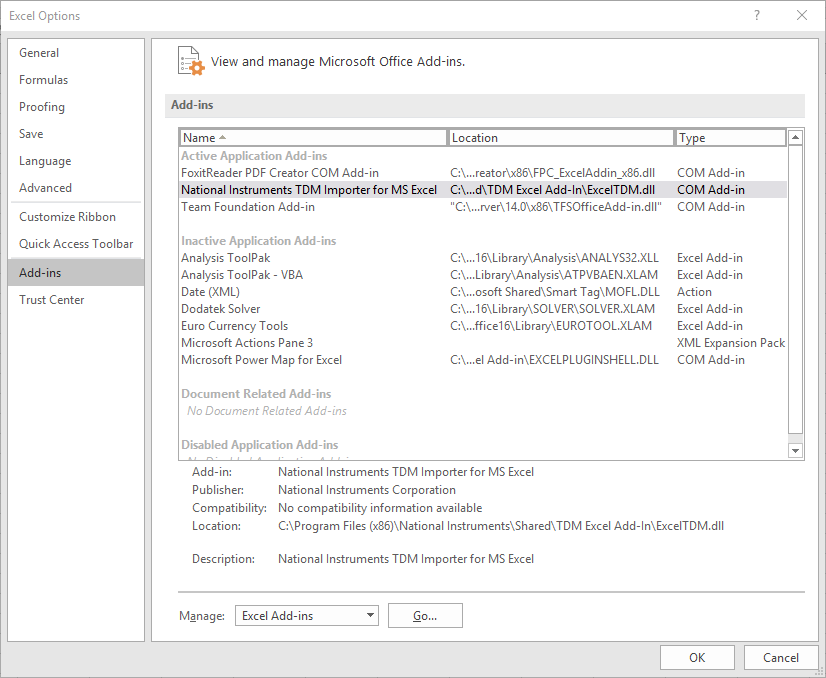The width and height of the screenshot is (826, 678).
Task: Cancel the Excel Options dialog
Action: pos(781,657)
